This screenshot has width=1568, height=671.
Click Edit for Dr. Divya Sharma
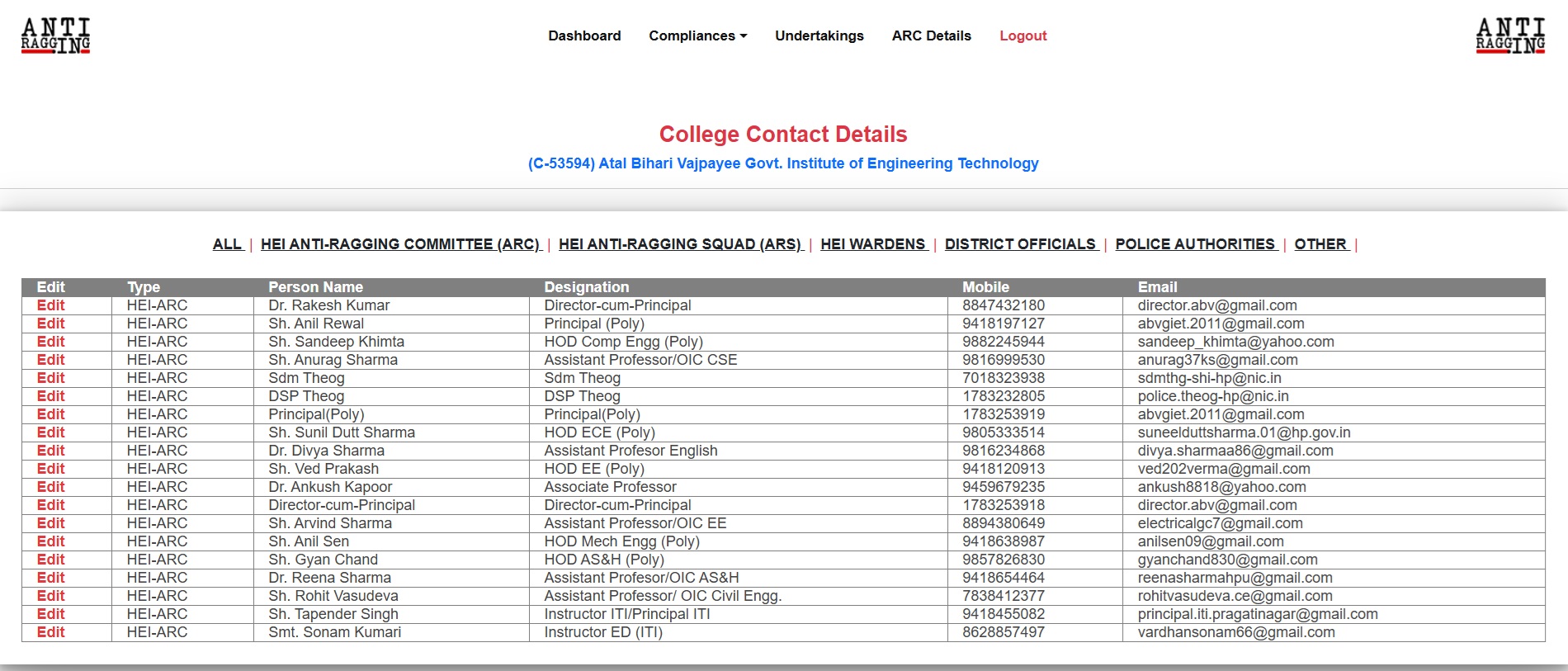point(50,451)
